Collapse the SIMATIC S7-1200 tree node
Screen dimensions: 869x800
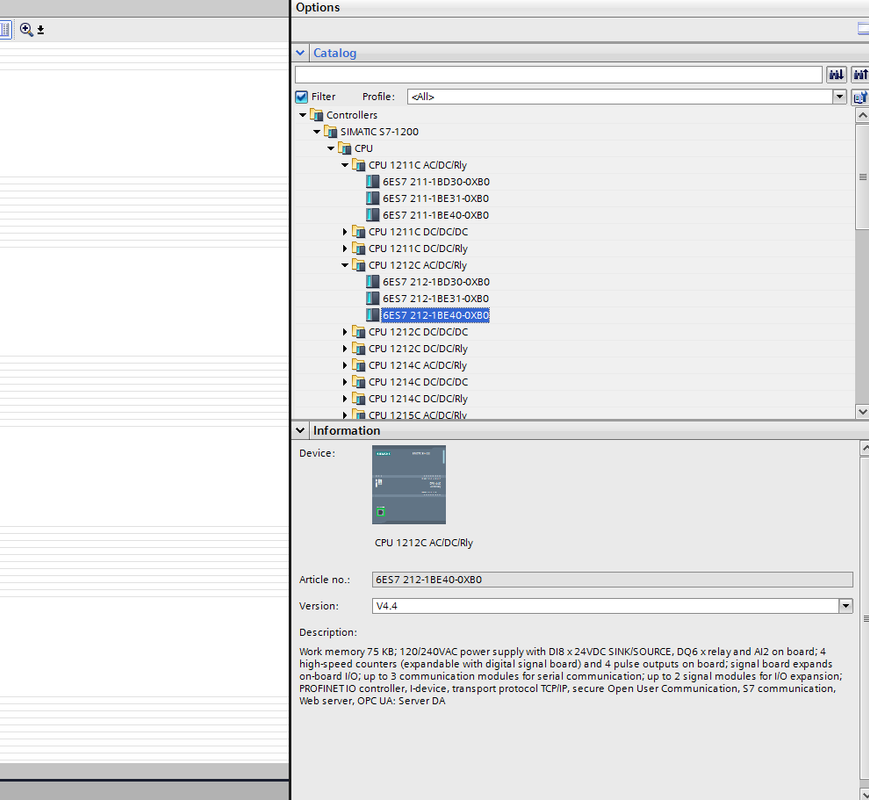[316, 131]
